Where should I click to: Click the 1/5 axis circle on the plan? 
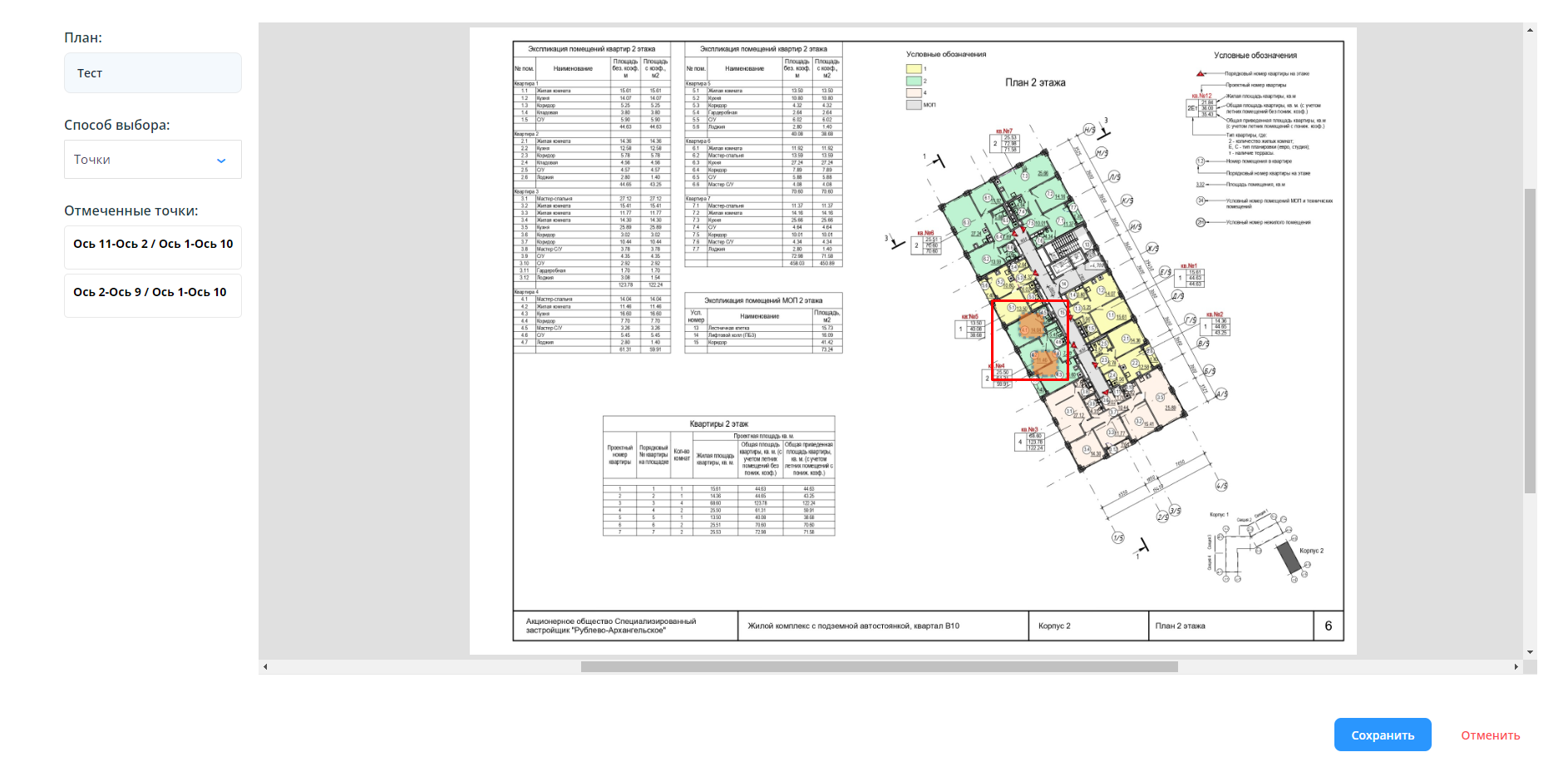(1118, 538)
